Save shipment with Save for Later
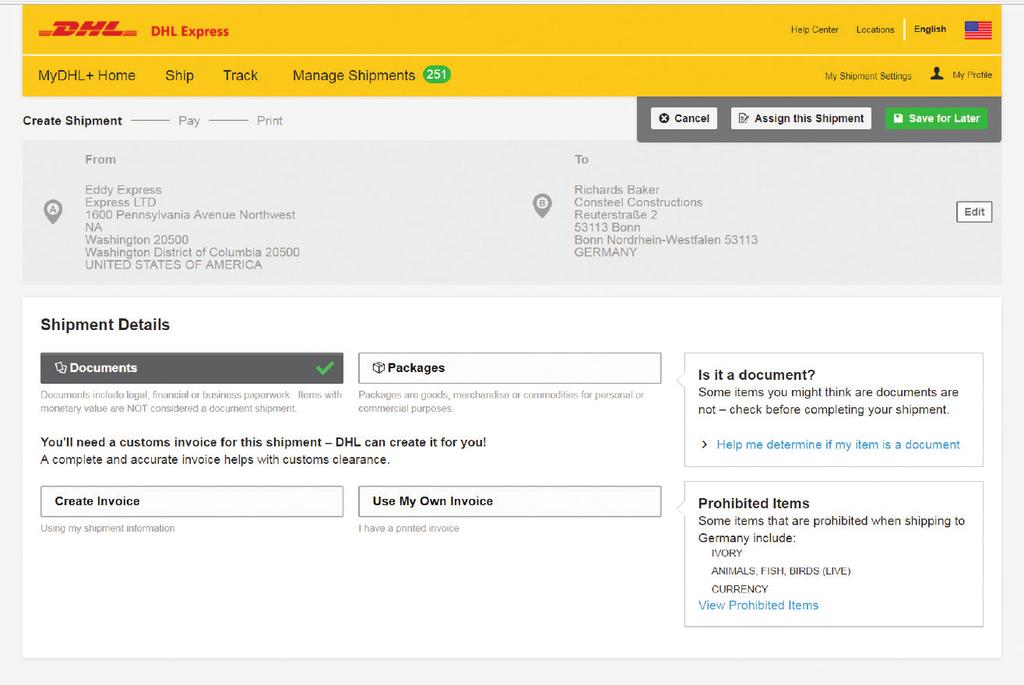Image resolution: width=1024 pixels, height=685 pixels. 936,118
